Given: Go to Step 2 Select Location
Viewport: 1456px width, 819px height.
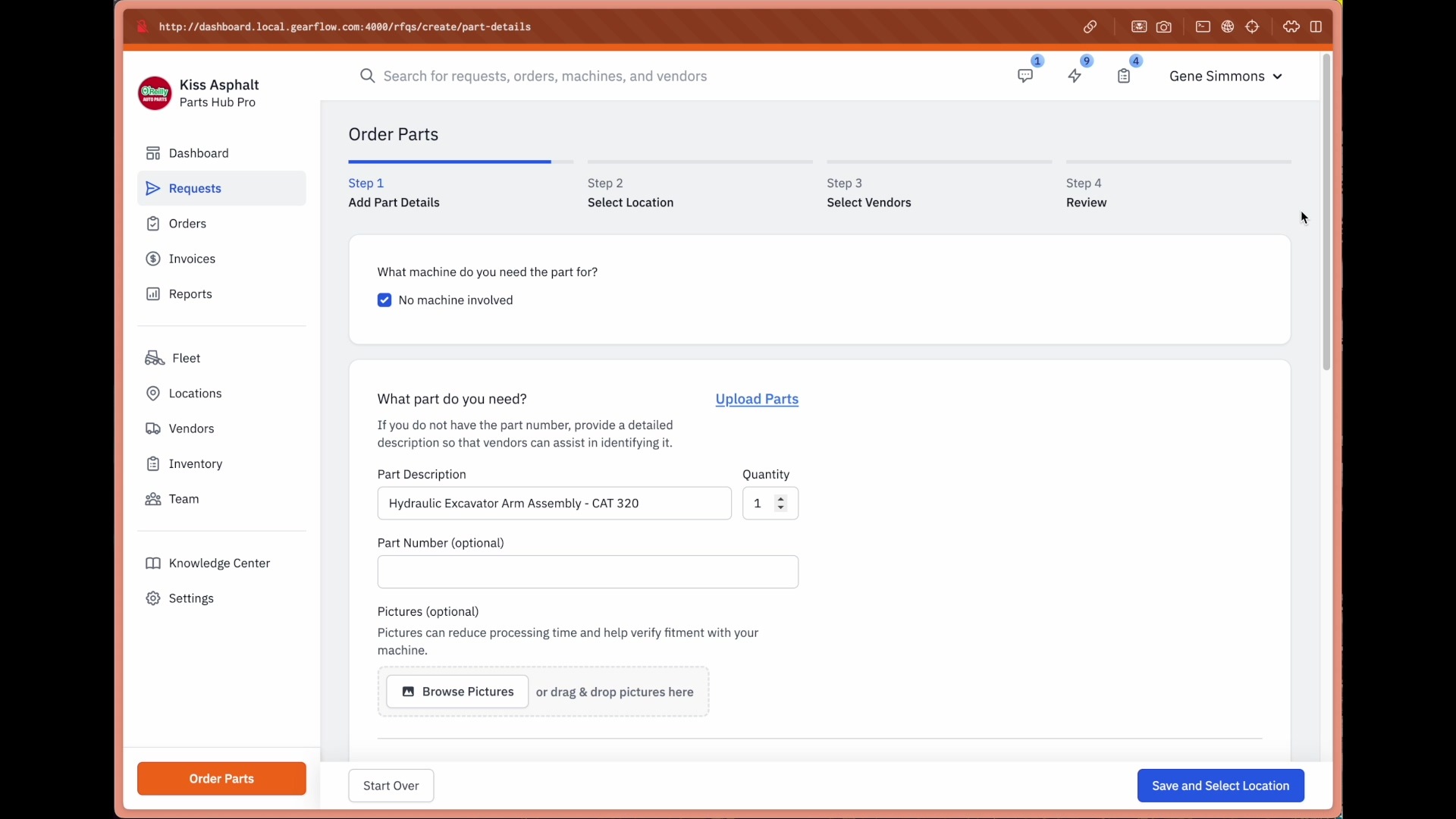Looking at the screenshot, I should point(630,193).
